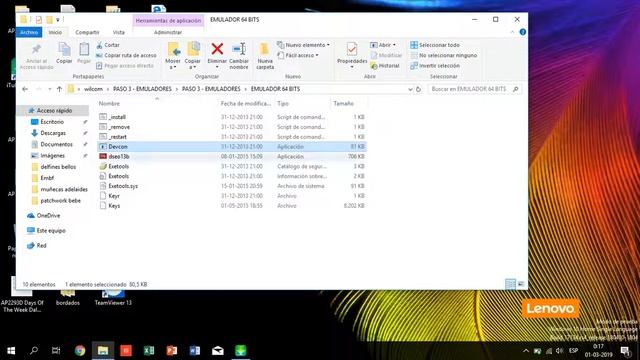The image size is (640, 360).
Task: Open the Abrir dropdown
Action: click(383, 45)
